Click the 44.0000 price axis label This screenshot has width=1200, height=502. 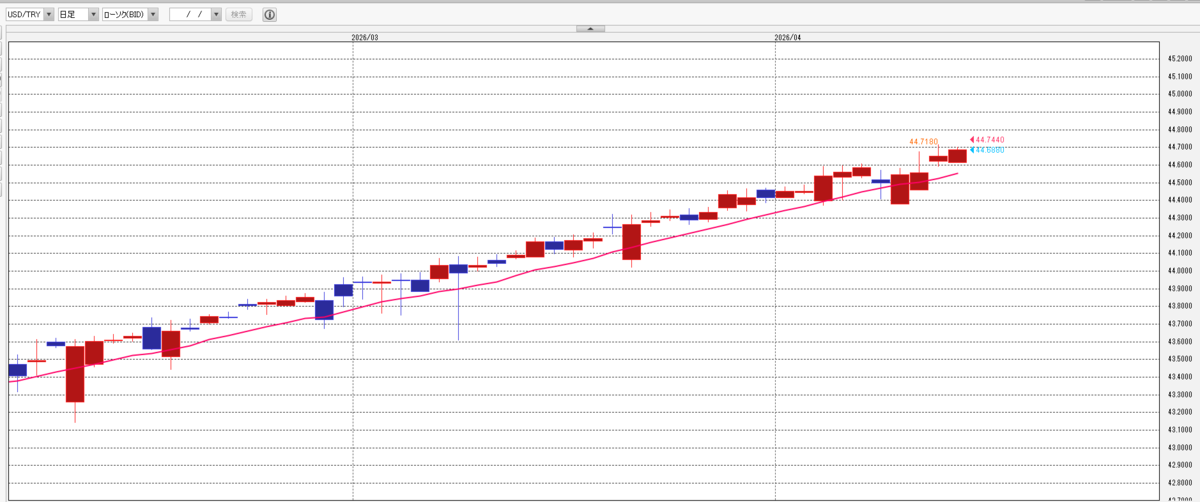tap(1179, 271)
